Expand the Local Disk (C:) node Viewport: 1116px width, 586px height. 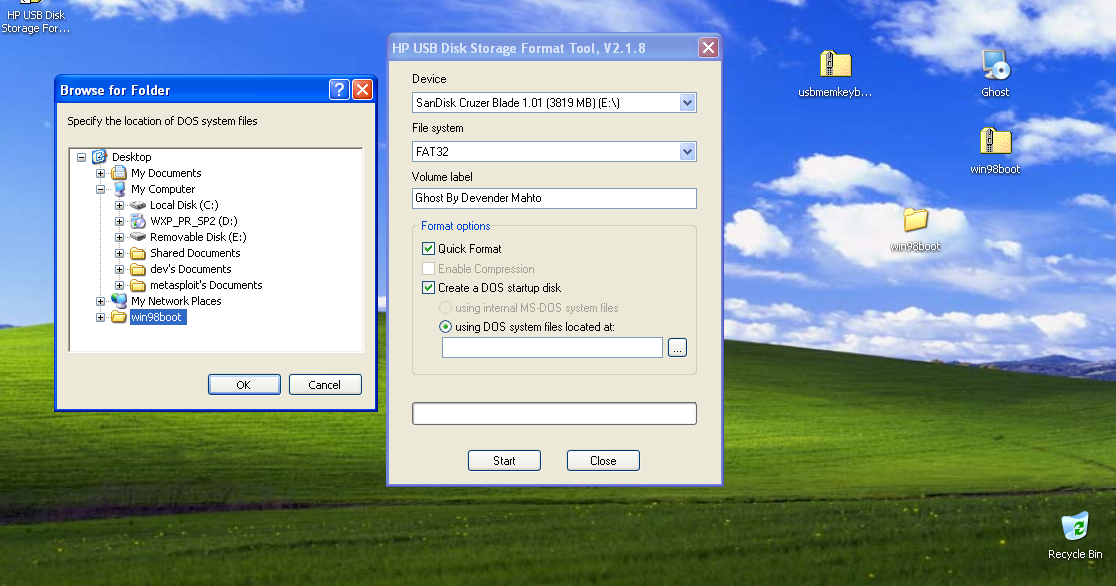pos(120,205)
